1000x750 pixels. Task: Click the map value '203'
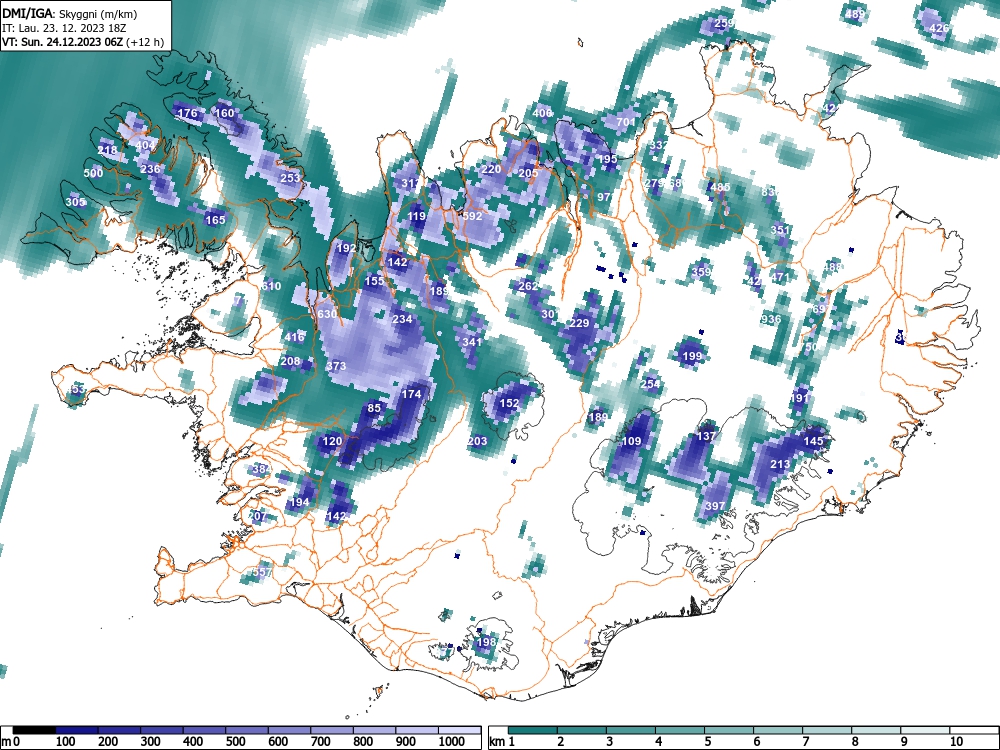[477, 441]
